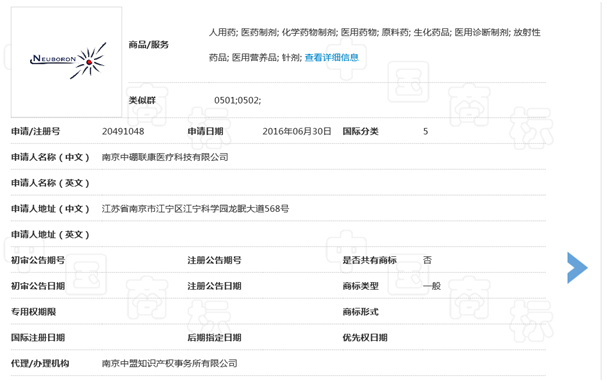Click the 商品/服务 label

coord(149,45)
